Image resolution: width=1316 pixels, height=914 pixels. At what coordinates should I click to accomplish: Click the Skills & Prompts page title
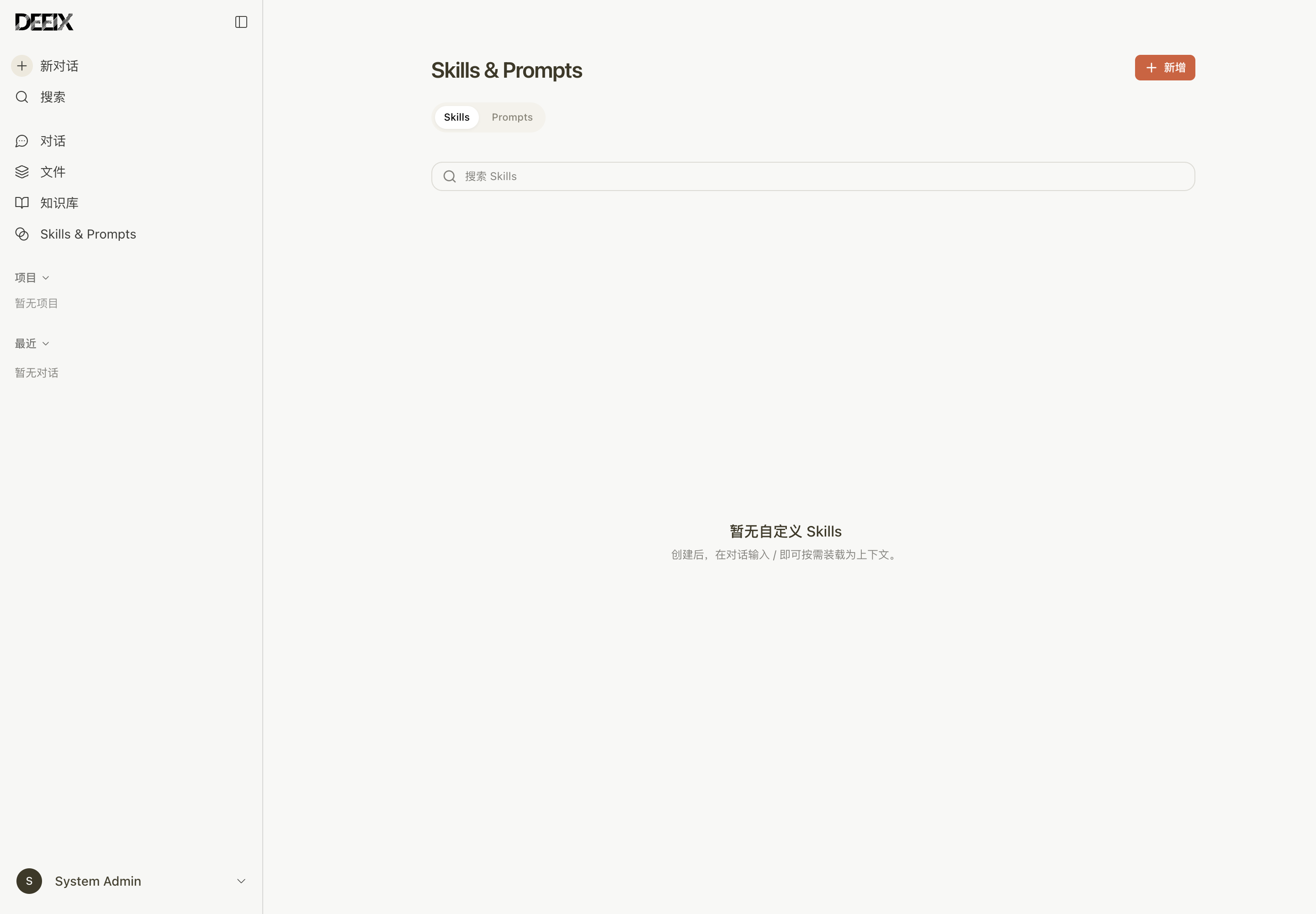pyautogui.click(x=507, y=70)
